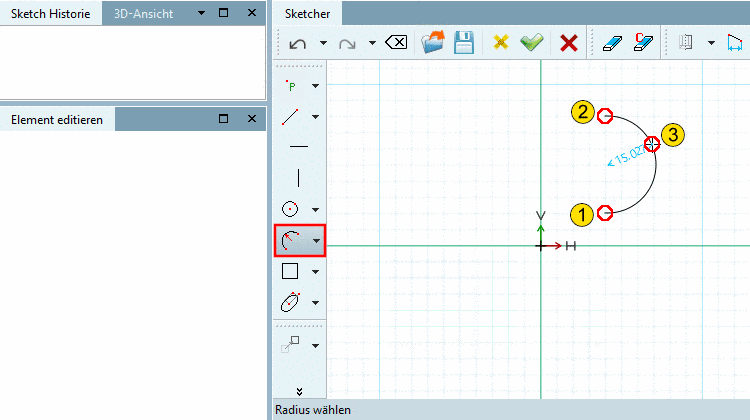This screenshot has height=420, width=750.
Task: Select the Arc tool
Action: pos(290,240)
